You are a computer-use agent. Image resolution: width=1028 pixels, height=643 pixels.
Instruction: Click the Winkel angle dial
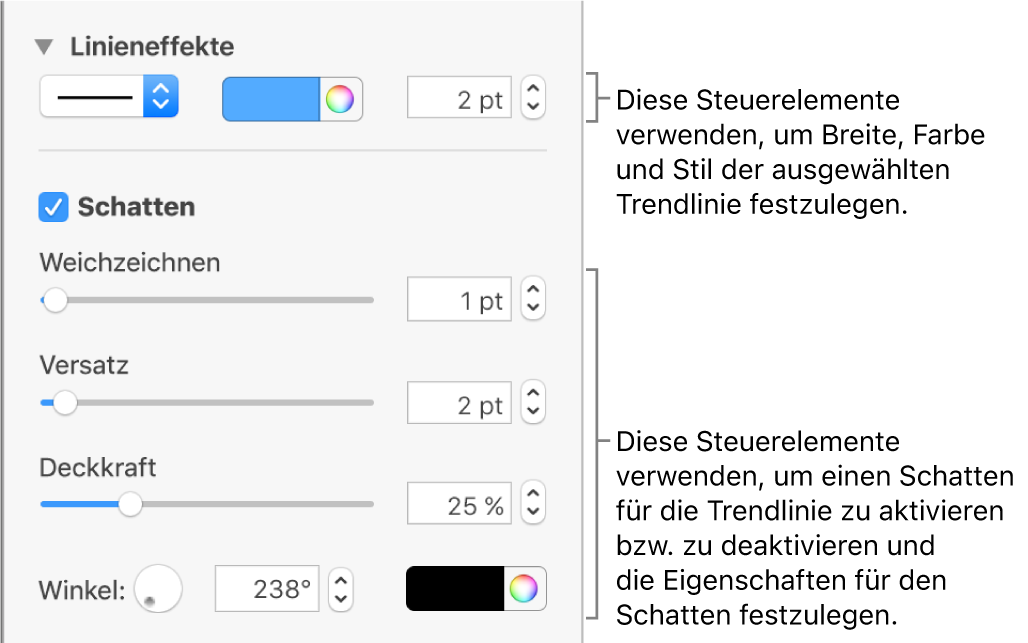coord(158,588)
